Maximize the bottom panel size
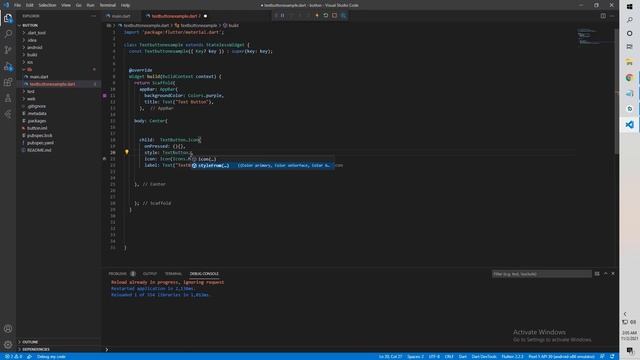The width and height of the screenshot is (640, 360). pyautogui.click(x=606, y=273)
